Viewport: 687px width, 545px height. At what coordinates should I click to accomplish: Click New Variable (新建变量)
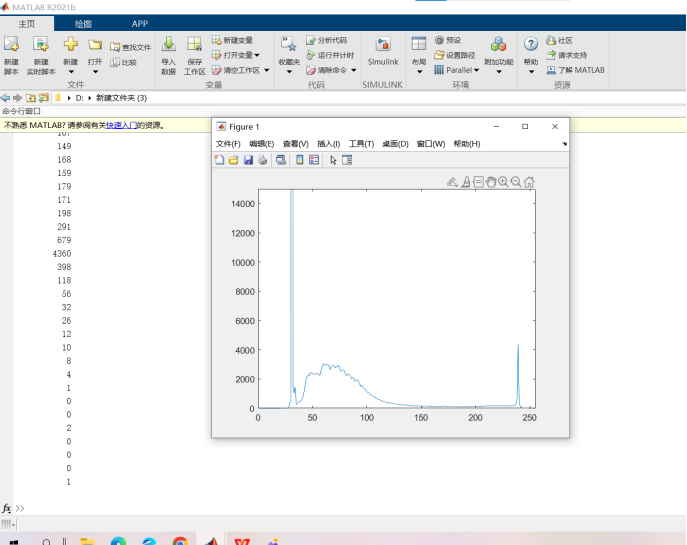coord(232,40)
